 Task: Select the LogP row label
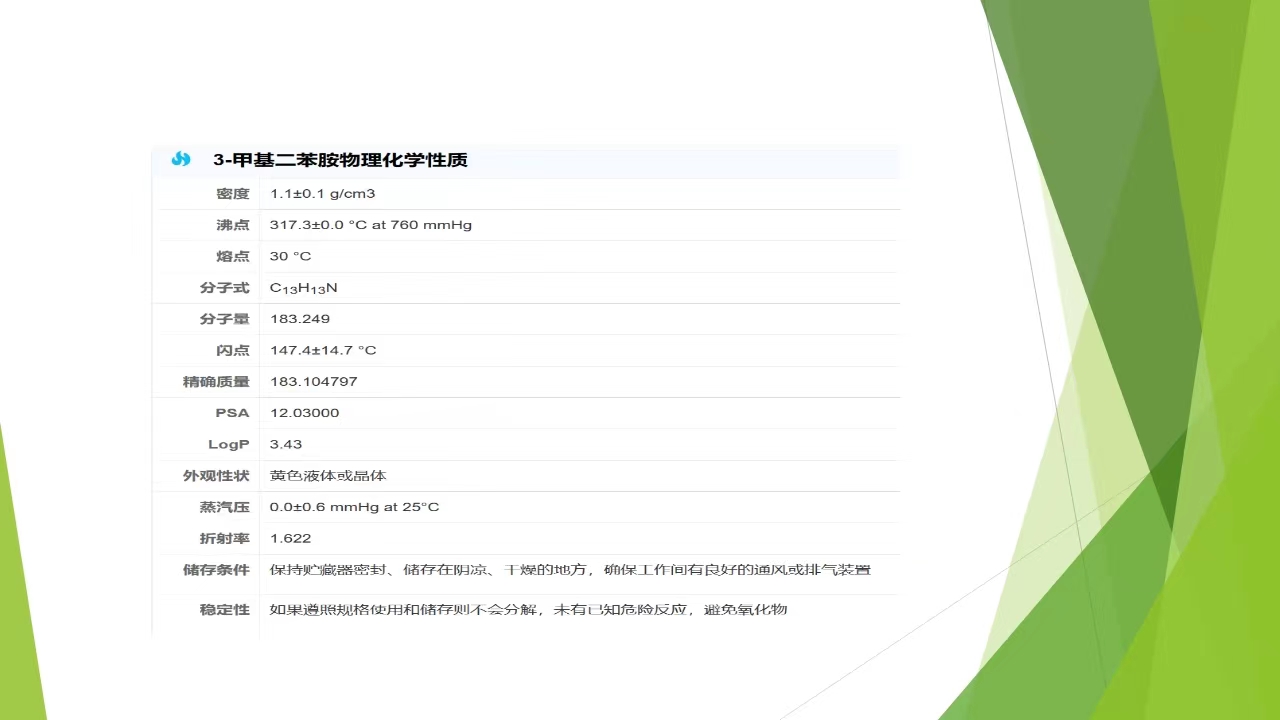(228, 444)
